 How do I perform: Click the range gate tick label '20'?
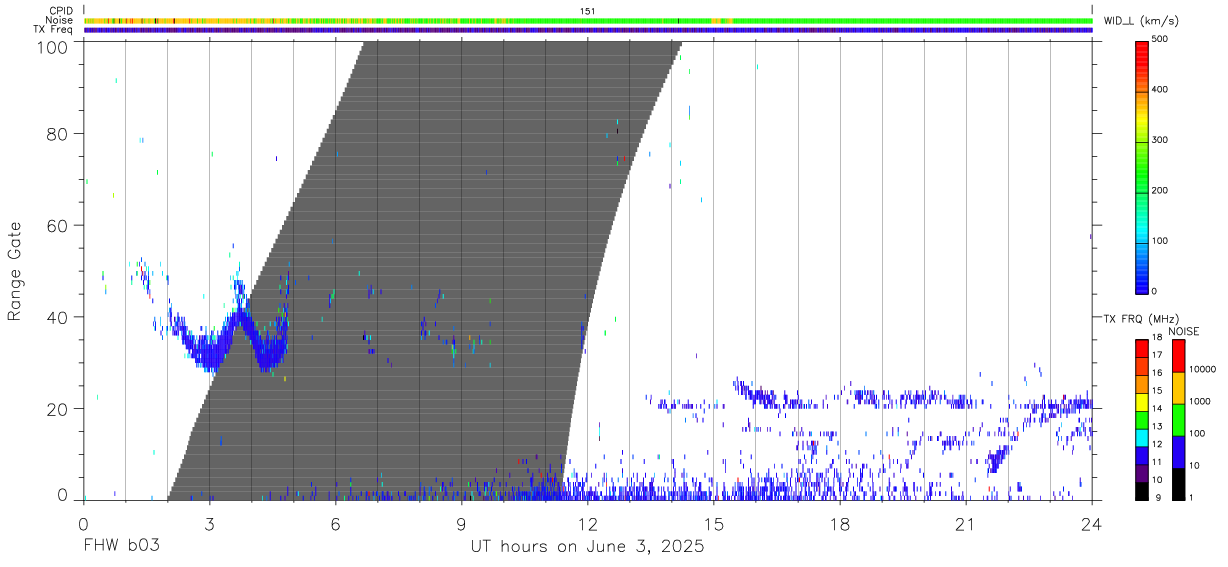point(59,409)
